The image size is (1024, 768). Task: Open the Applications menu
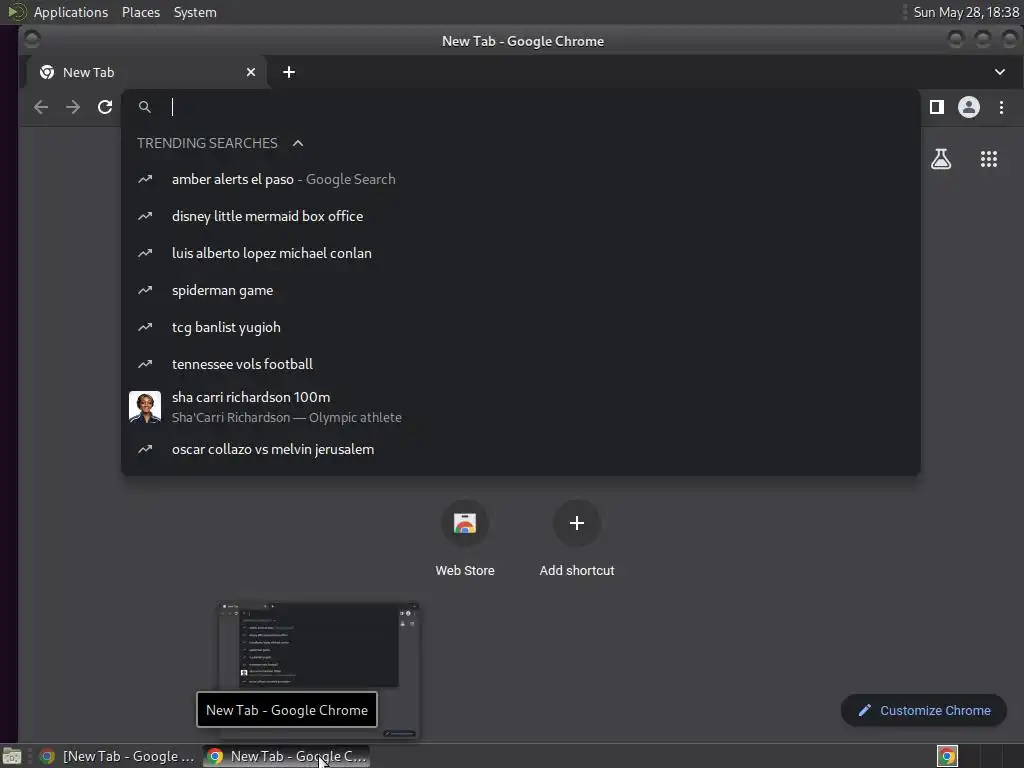pyautogui.click(x=71, y=12)
